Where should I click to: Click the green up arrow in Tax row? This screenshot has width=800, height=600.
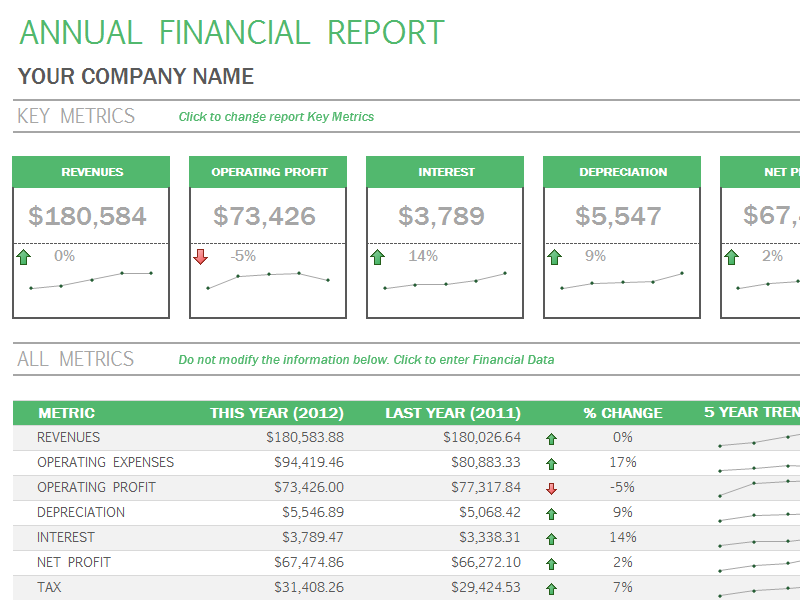pyautogui.click(x=551, y=589)
